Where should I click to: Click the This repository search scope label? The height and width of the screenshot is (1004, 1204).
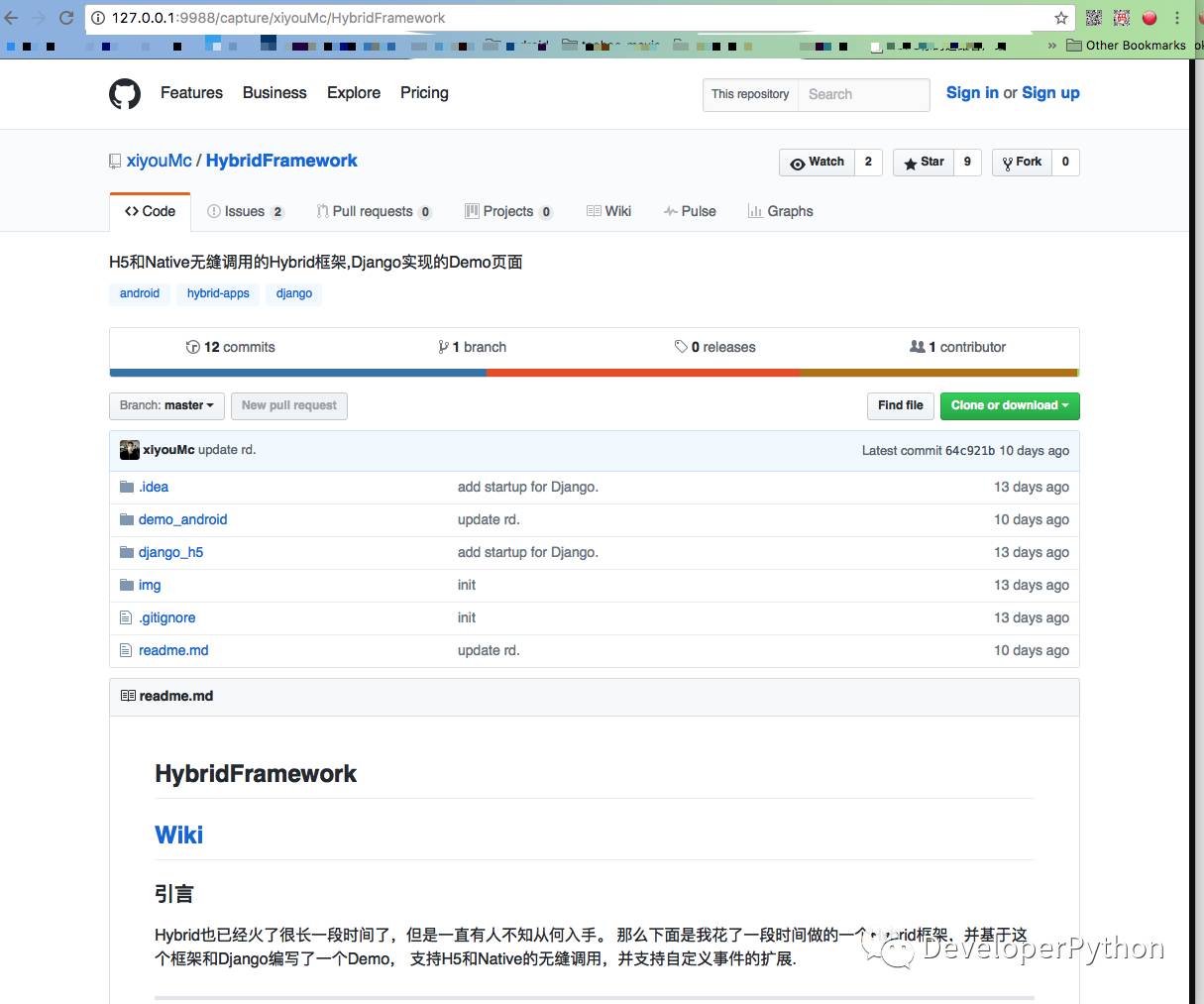pyautogui.click(x=750, y=94)
